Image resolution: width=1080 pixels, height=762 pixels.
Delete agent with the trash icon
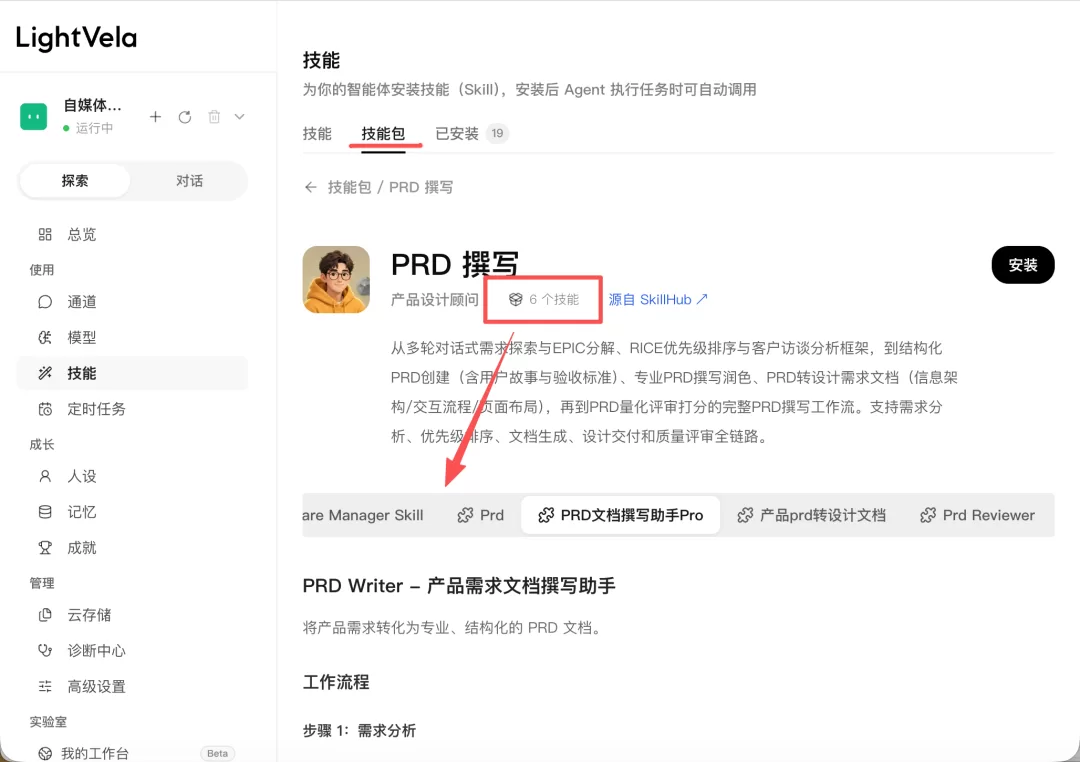pyautogui.click(x=214, y=117)
